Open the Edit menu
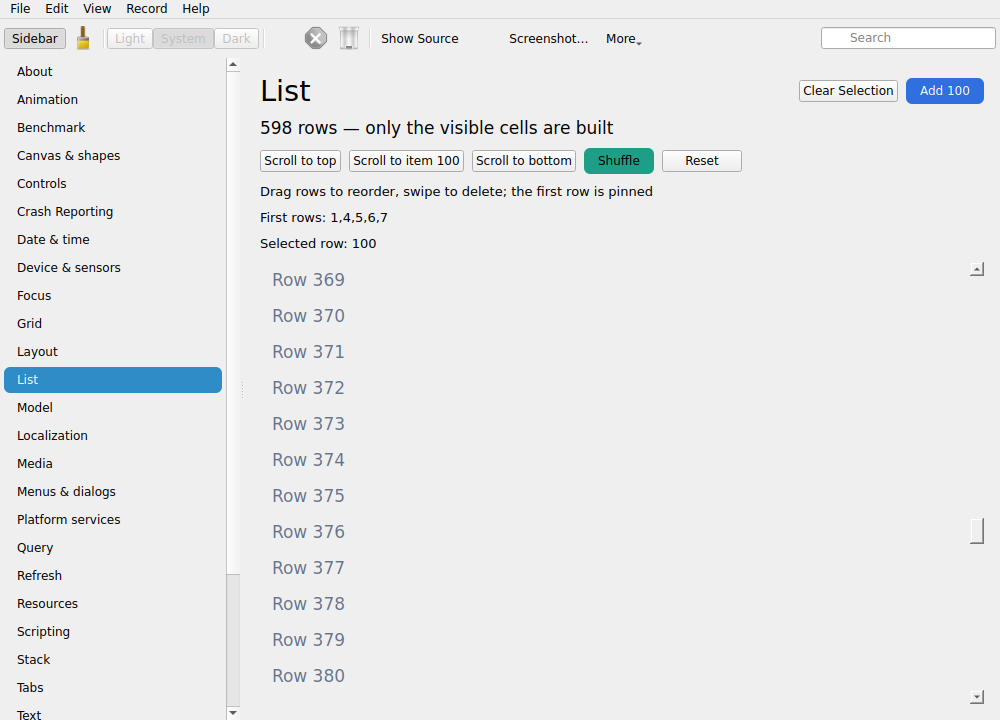Viewport: 1000px width, 720px height. pyautogui.click(x=57, y=9)
